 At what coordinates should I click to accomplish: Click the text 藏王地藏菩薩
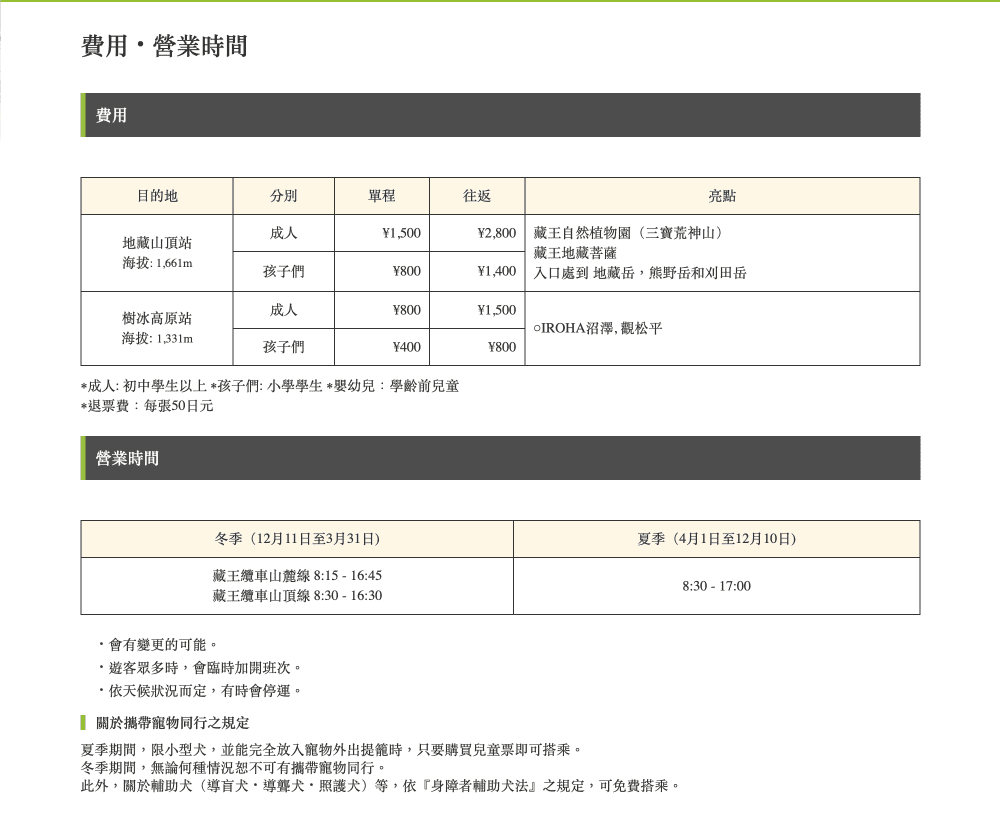(x=575, y=253)
